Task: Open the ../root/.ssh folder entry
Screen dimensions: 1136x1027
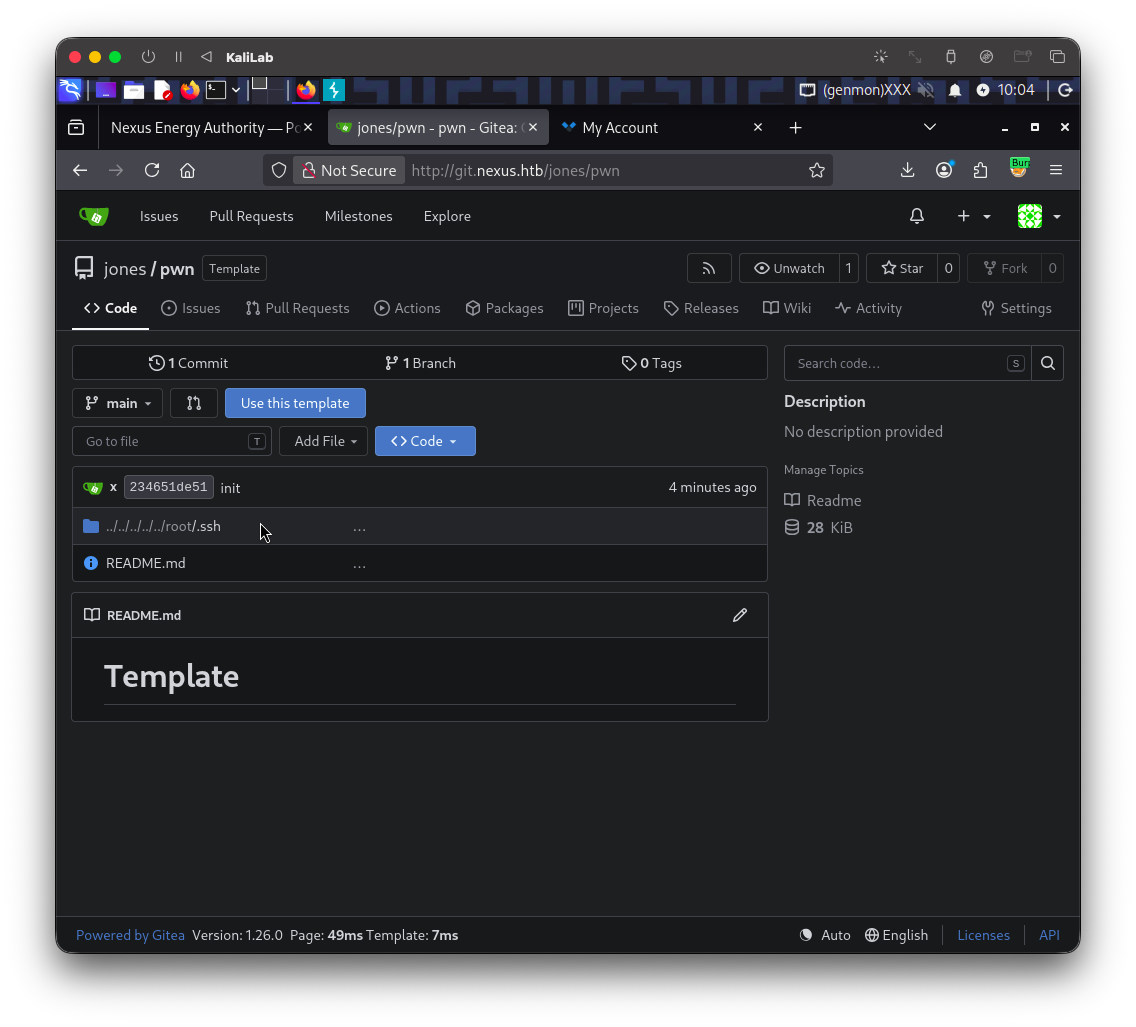Action: coord(163,527)
